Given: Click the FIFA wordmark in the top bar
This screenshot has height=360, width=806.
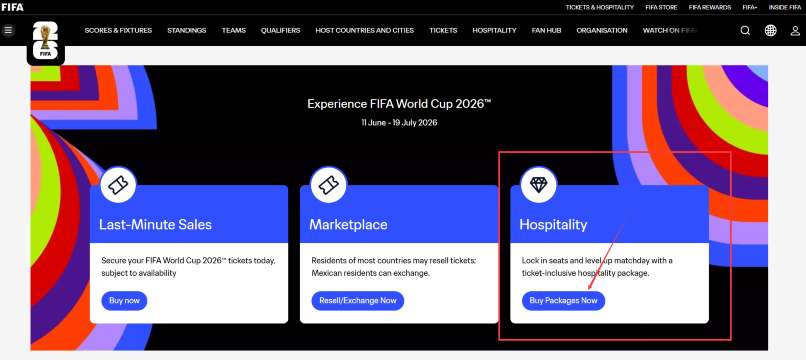Looking at the screenshot, I should point(12,7).
